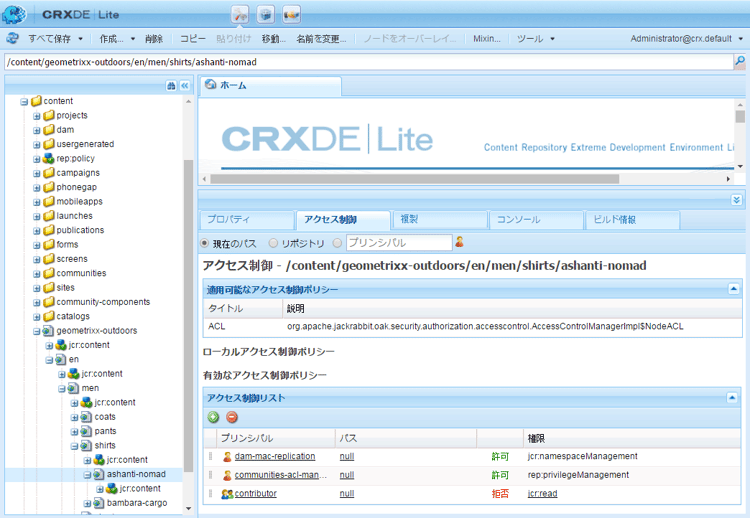Click the principal user picker icon
The image size is (750, 518).
coord(459,242)
